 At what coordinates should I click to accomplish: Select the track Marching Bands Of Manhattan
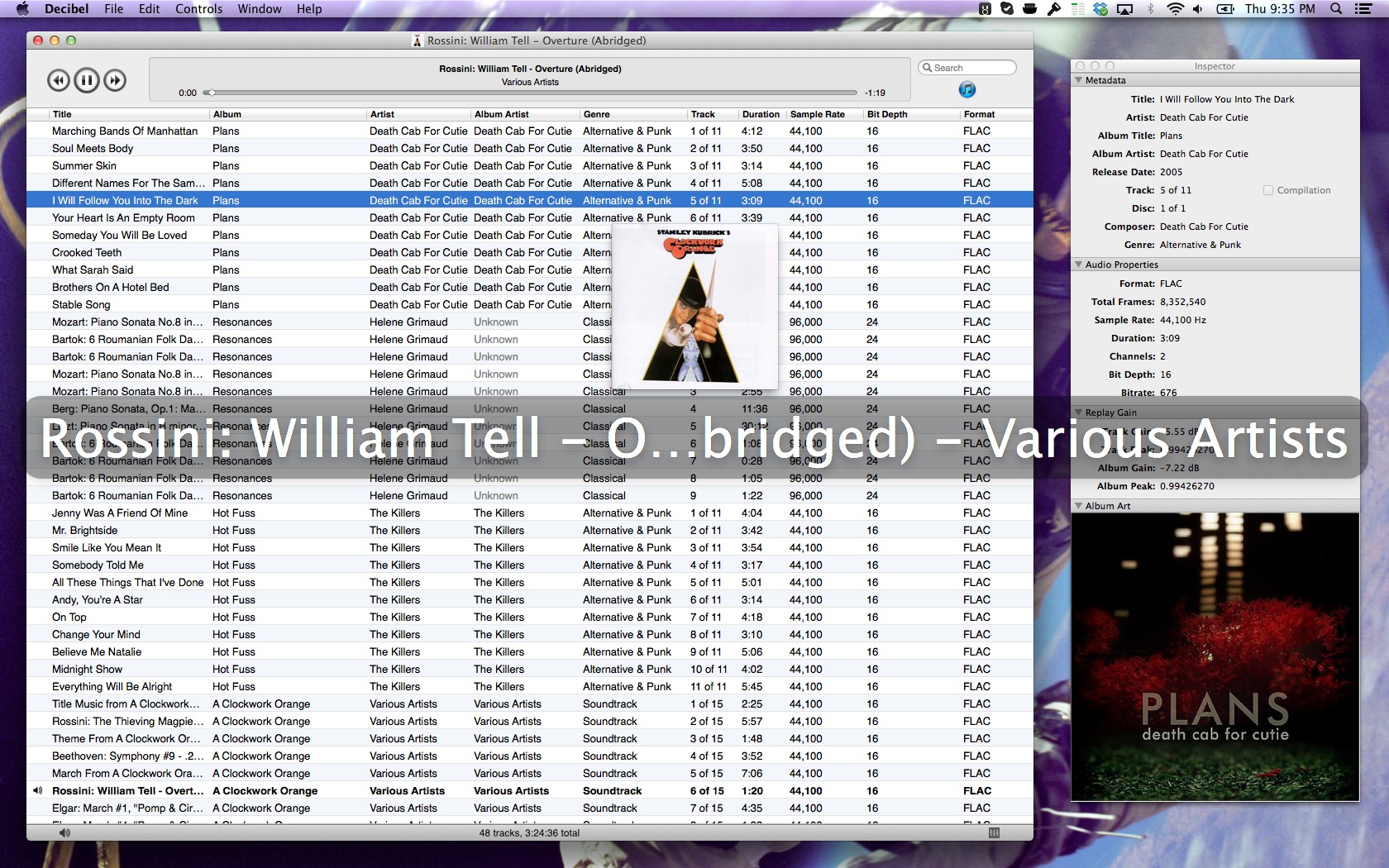(529, 131)
